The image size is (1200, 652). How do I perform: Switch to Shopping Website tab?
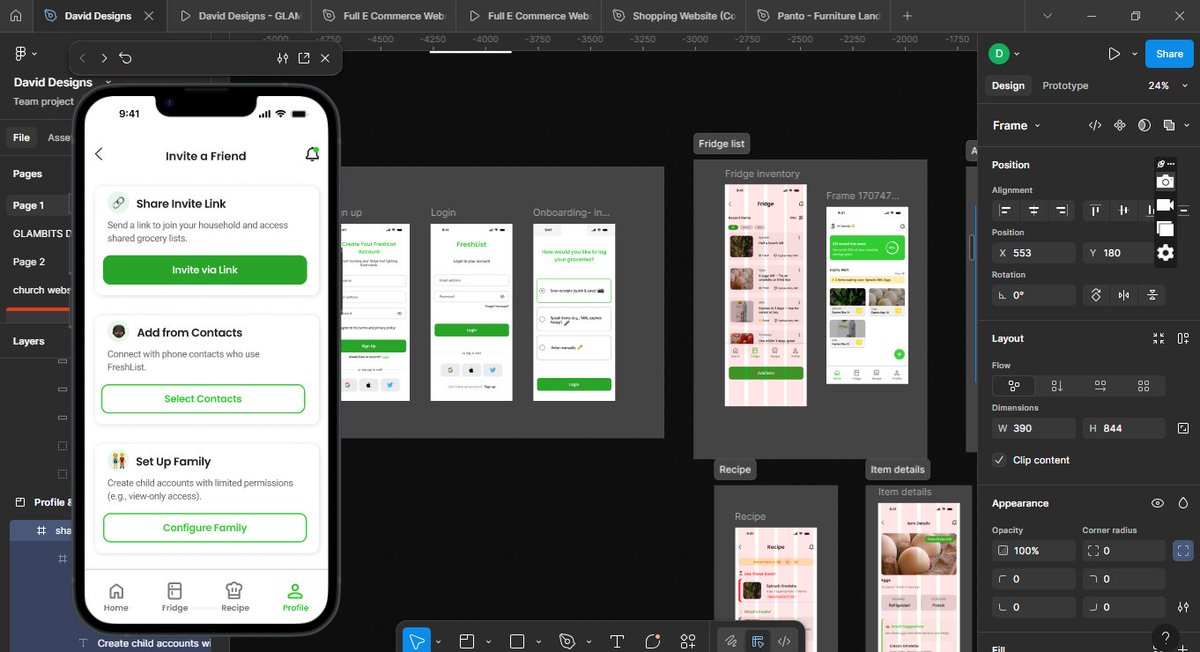point(673,16)
